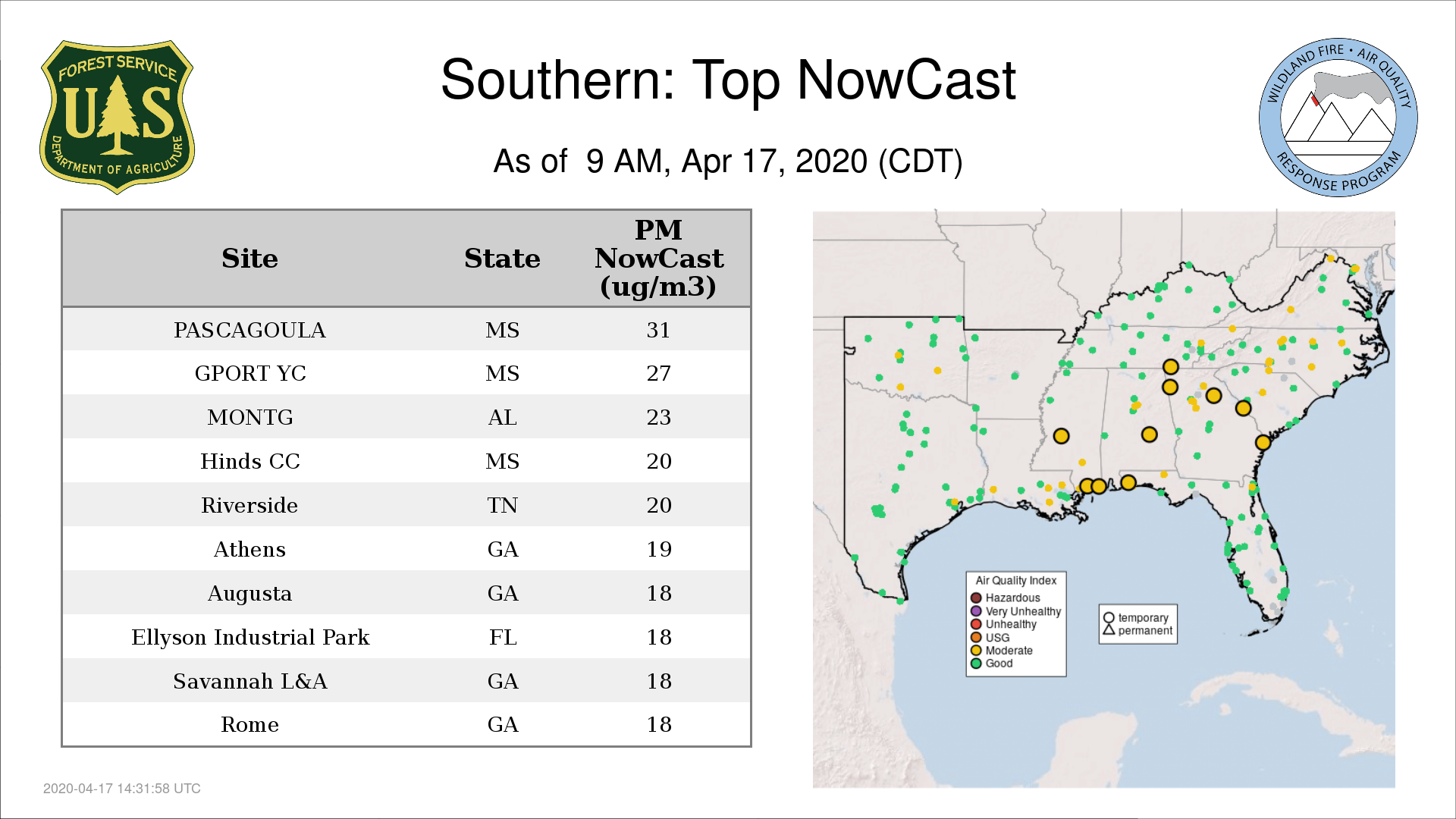Screen dimensions: 1456x819
Task: Click the temporary circle symbol in legend
Action: pos(1109,618)
